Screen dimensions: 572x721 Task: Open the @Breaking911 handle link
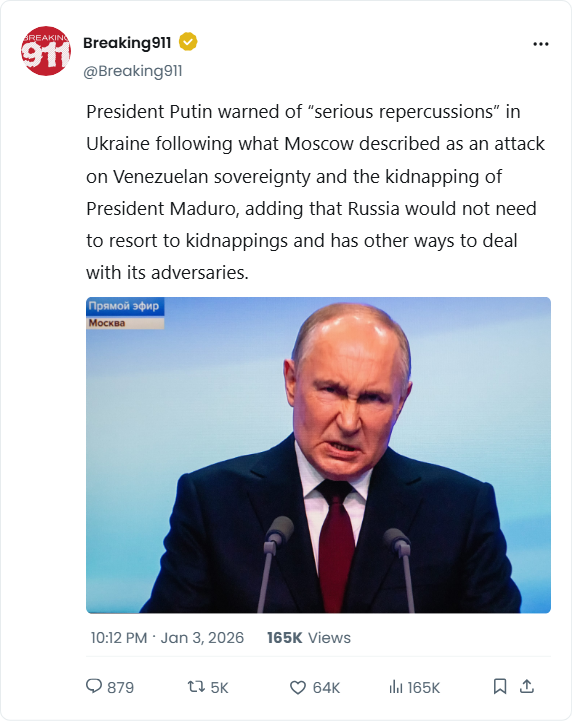click(x=133, y=71)
